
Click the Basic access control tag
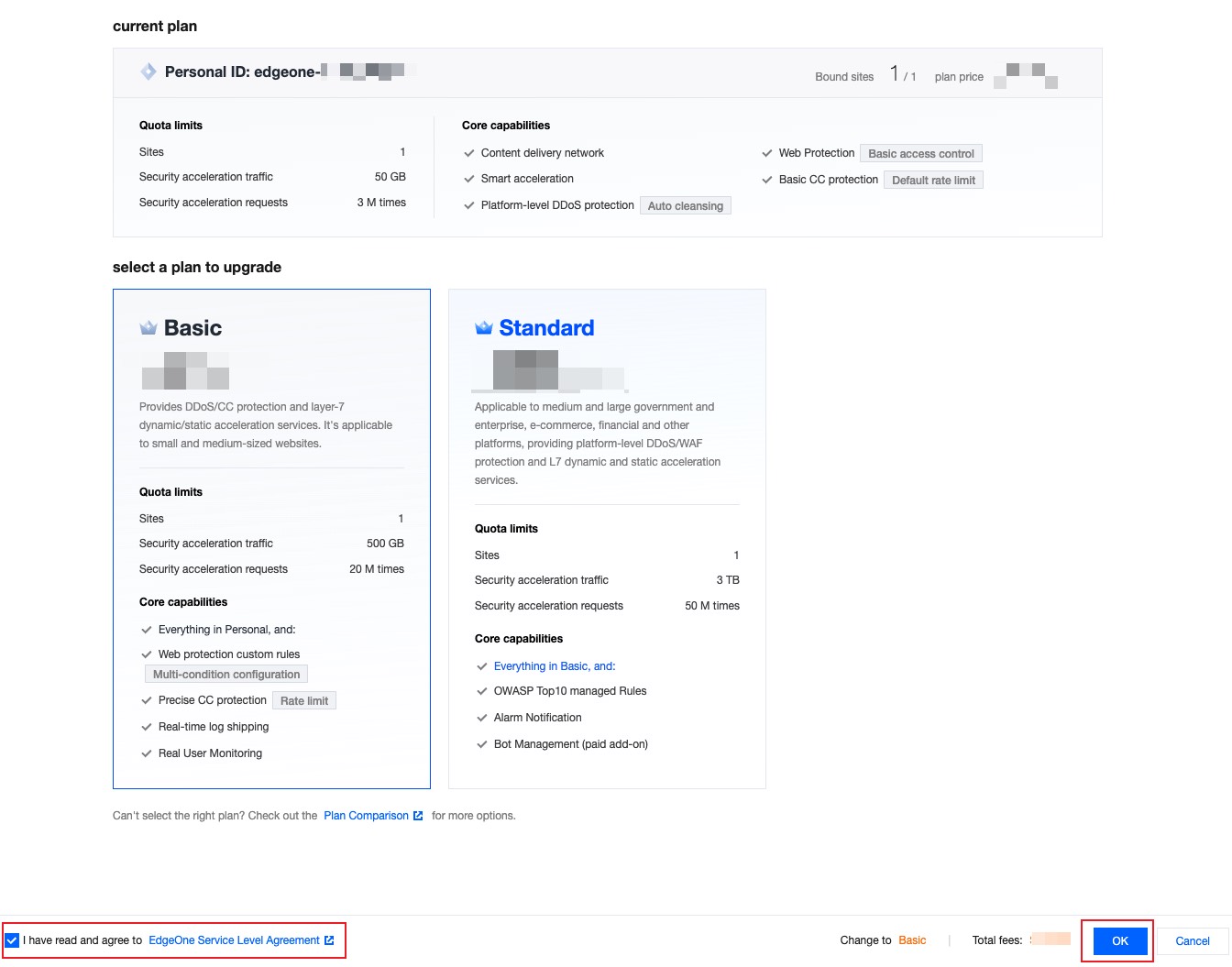[921, 154]
